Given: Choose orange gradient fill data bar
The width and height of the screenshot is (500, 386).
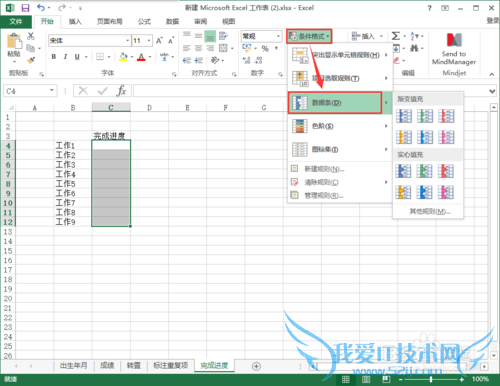Looking at the screenshot, I should point(404,137).
